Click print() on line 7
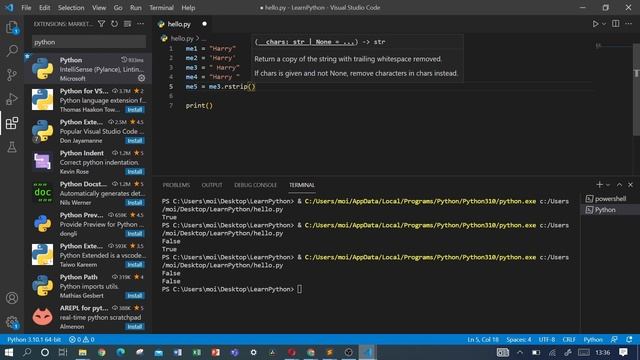 (199, 105)
